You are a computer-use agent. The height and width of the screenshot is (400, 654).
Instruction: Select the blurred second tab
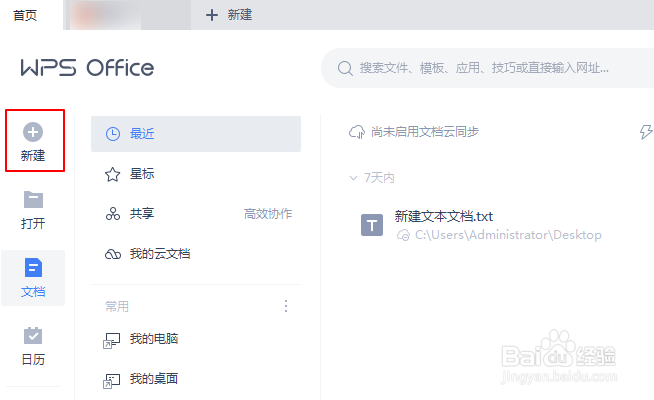pyautogui.click(x=128, y=15)
